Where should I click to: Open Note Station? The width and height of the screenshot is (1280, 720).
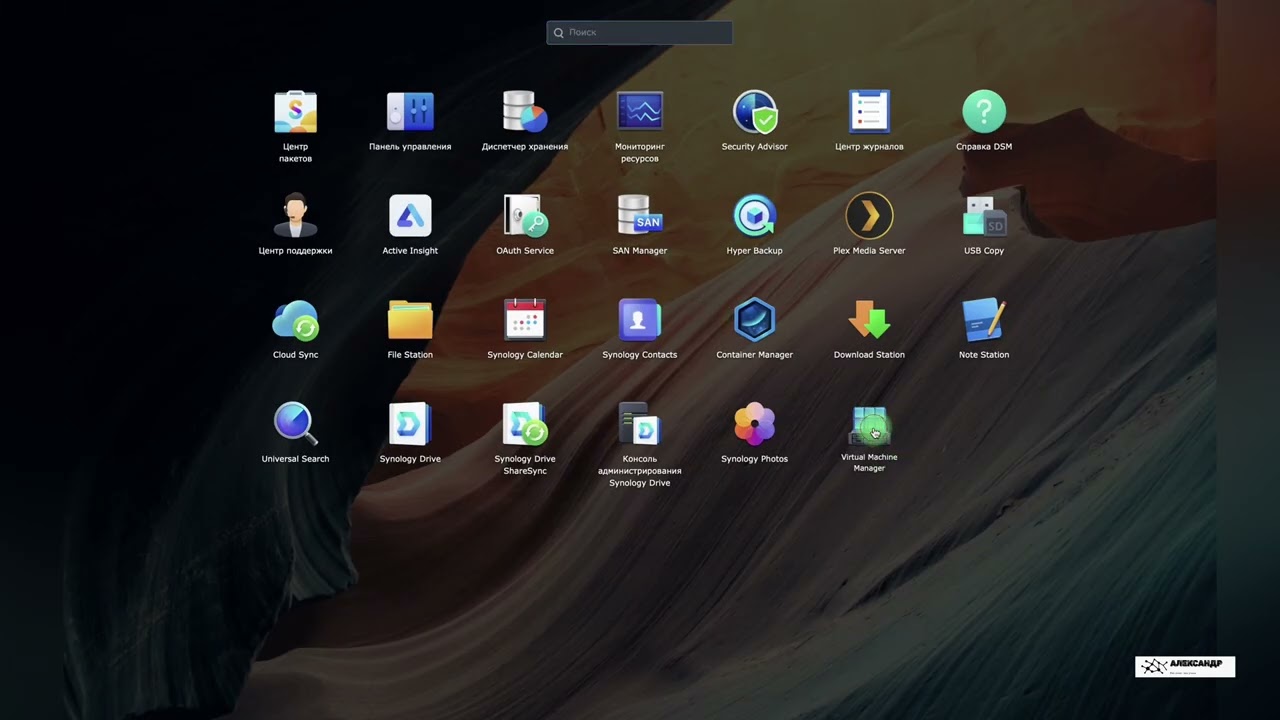pyautogui.click(x=984, y=320)
